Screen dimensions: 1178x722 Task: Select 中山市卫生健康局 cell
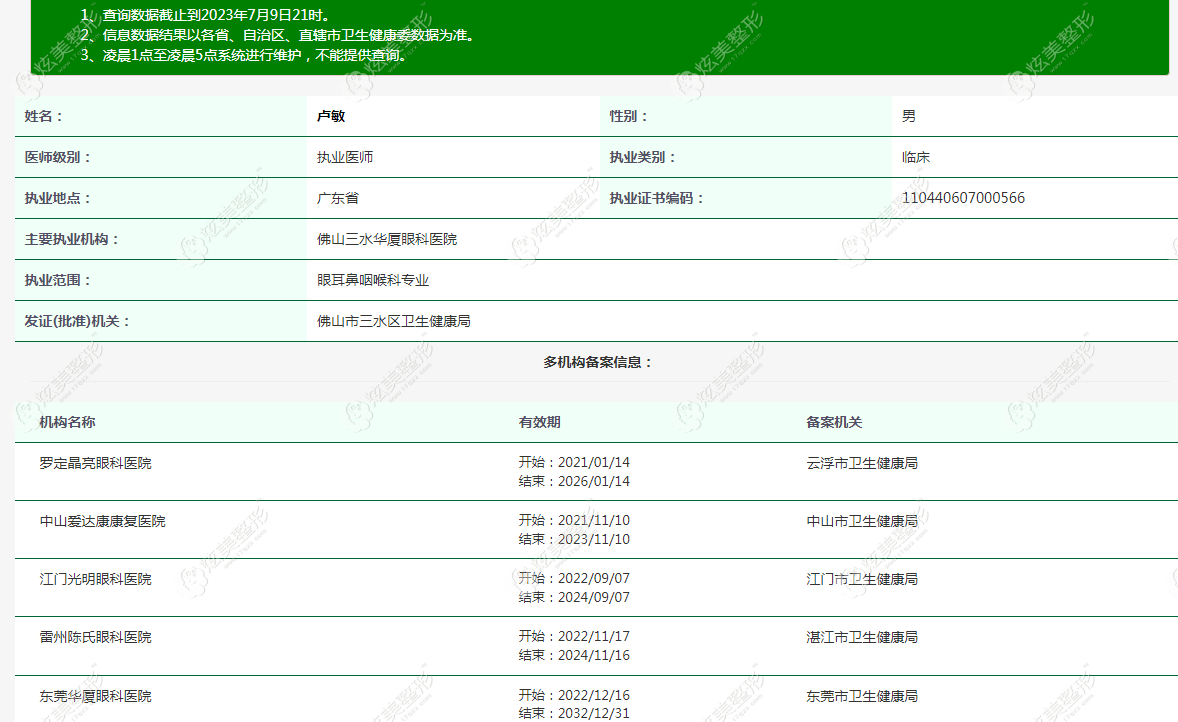[x=862, y=521]
